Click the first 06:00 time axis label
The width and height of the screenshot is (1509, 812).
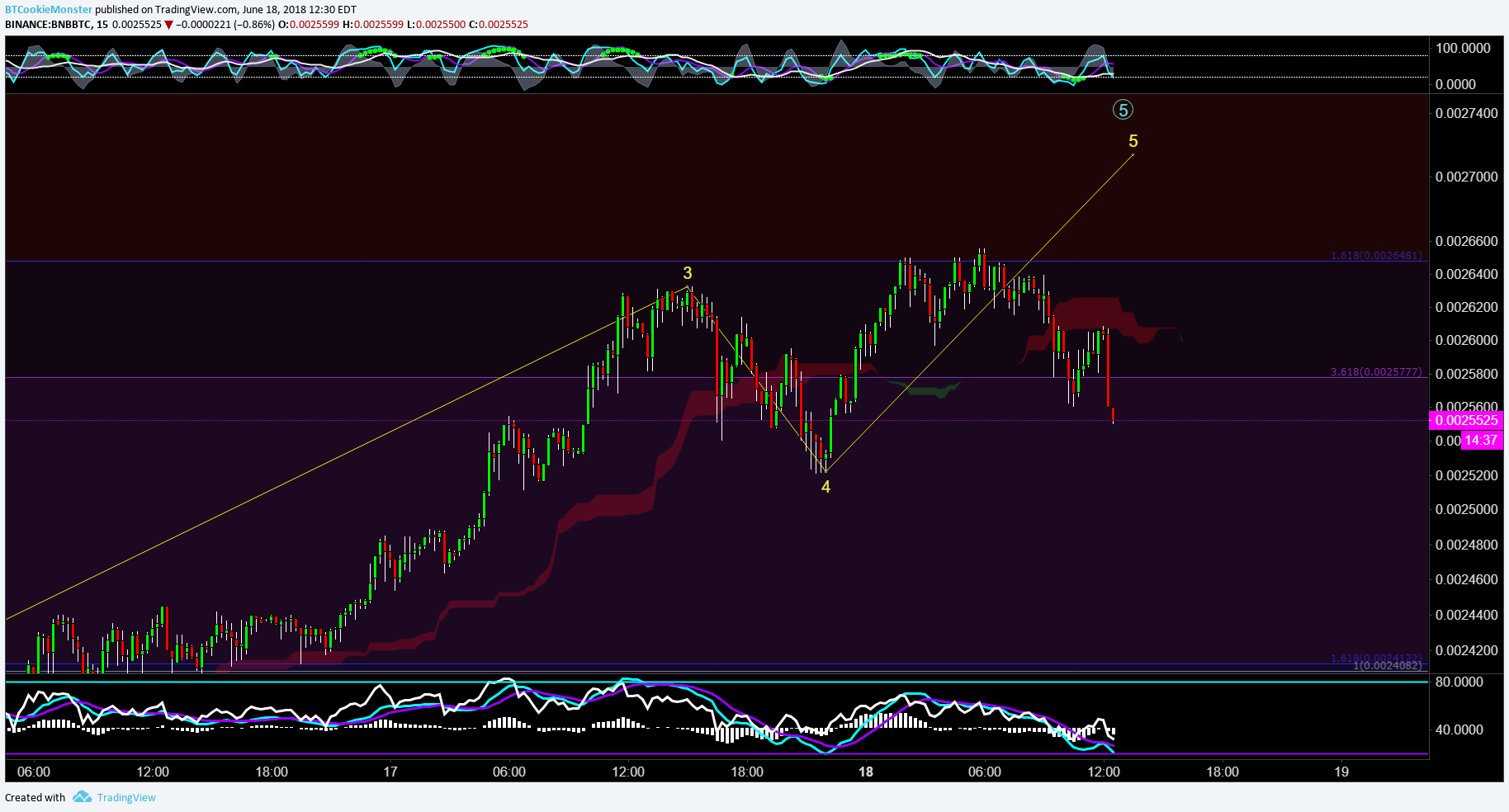click(x=34, y=772)
